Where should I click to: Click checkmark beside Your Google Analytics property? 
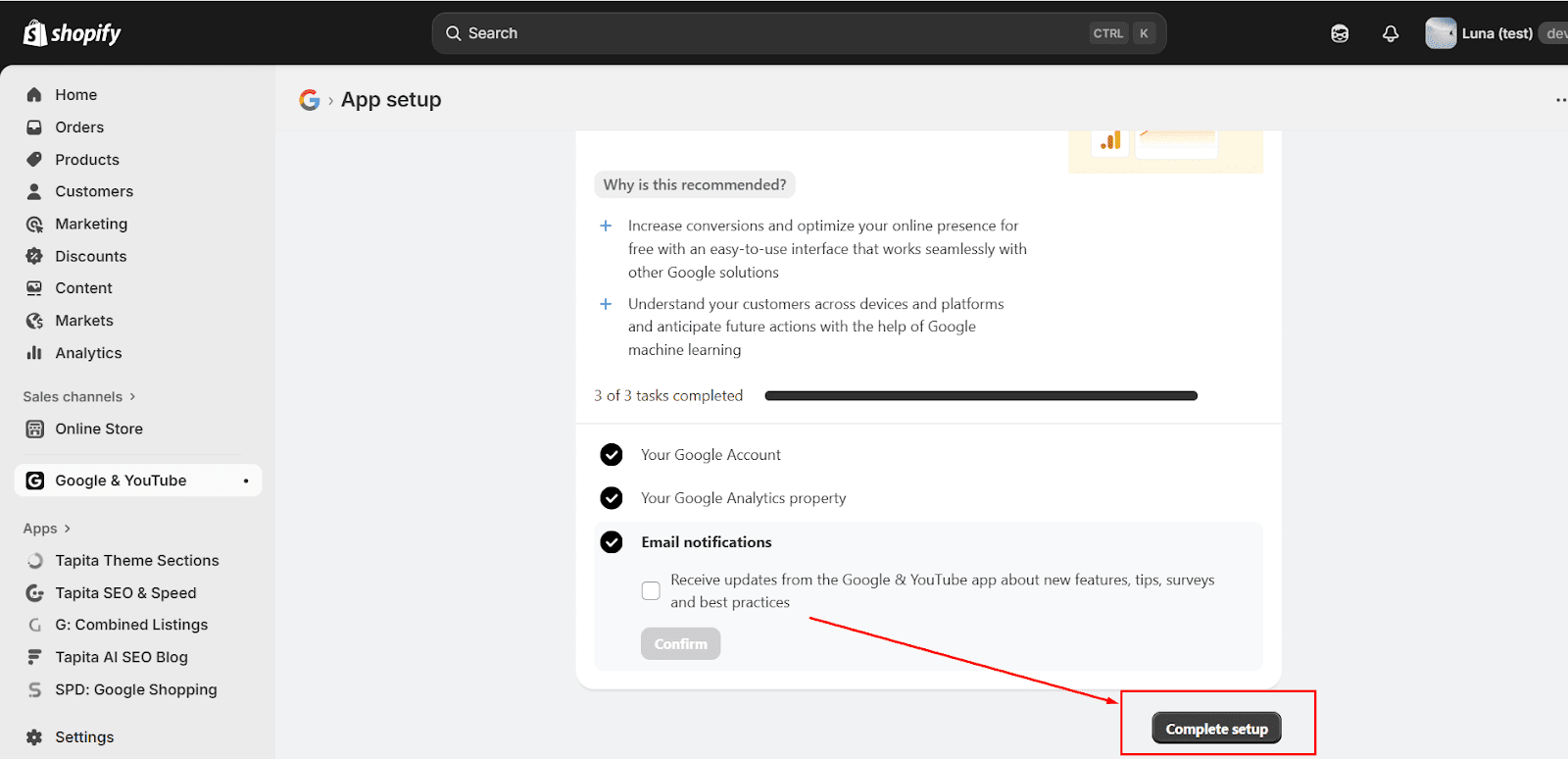point(612,498)
